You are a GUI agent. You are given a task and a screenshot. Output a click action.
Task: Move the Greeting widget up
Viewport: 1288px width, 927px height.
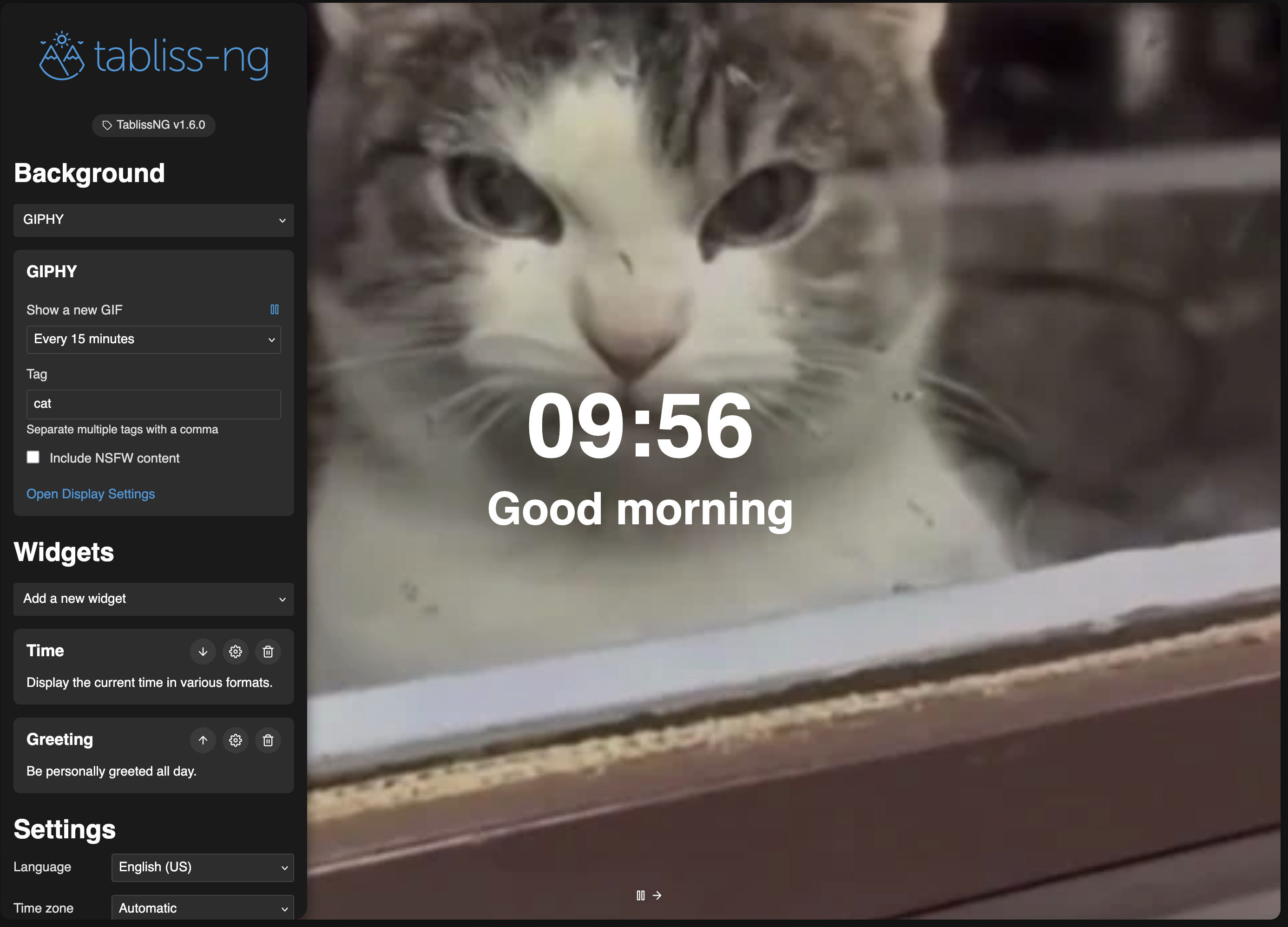coord(203,740)
